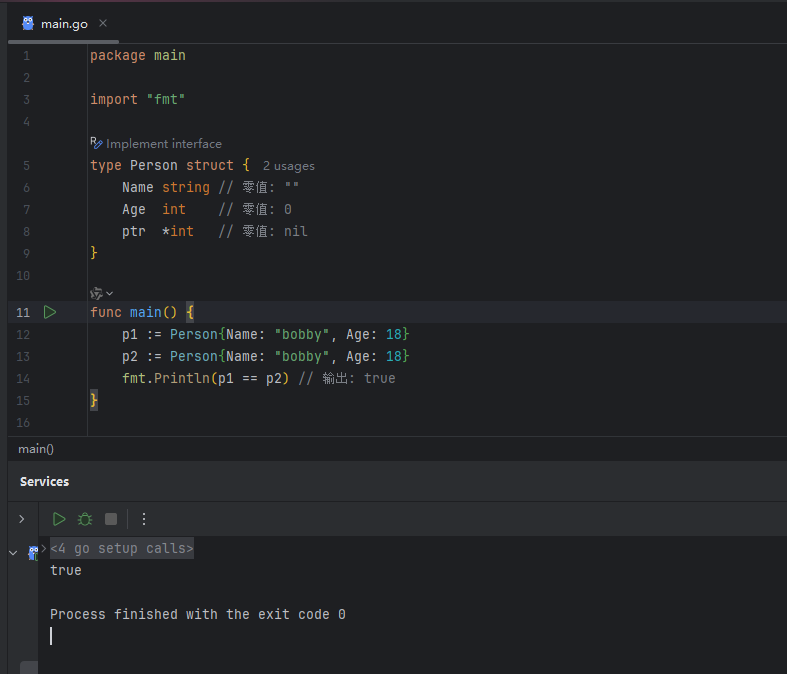Click Implement interface inlay hint
This screenshot has width=787, height=674.
coord(164,144)
